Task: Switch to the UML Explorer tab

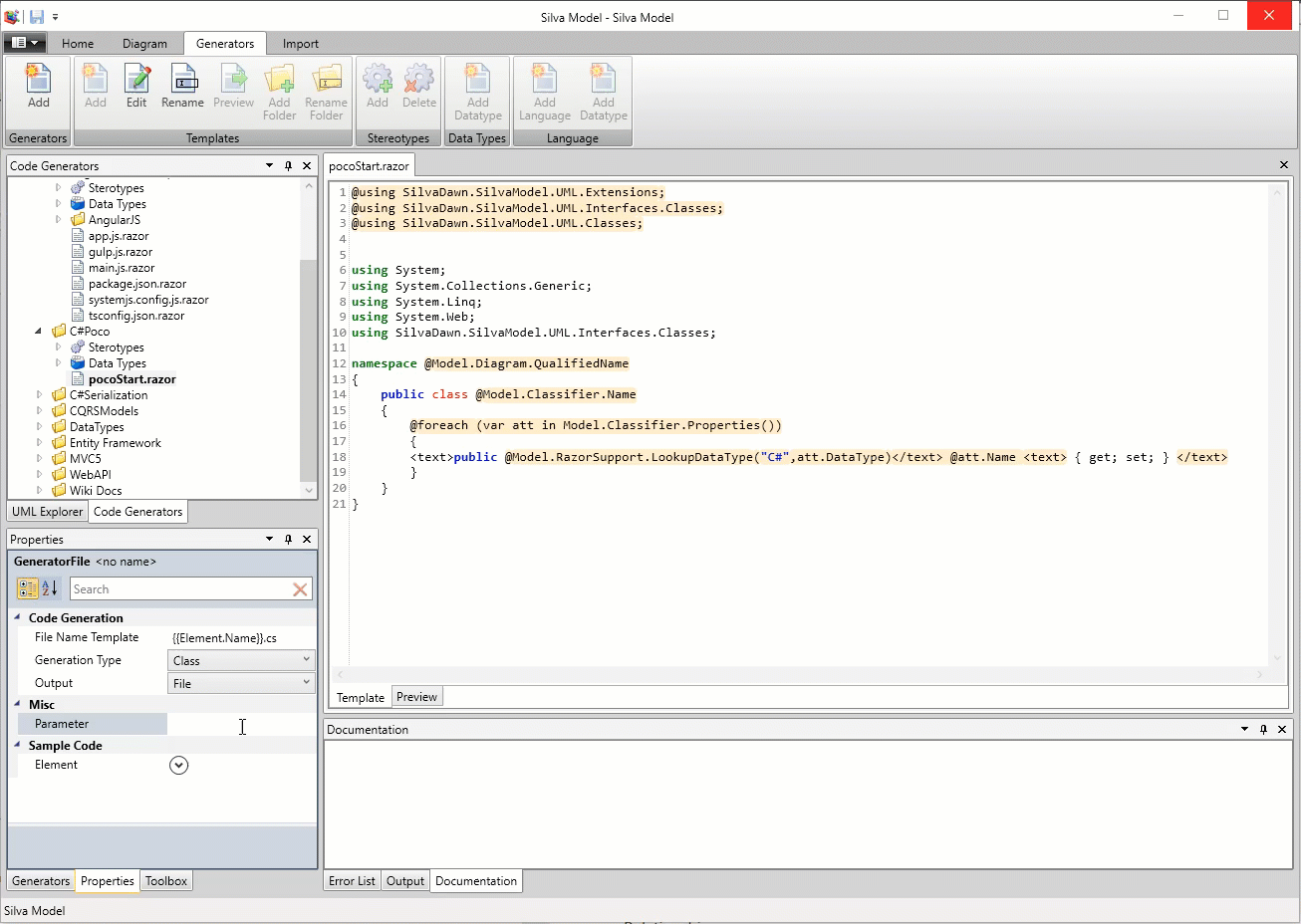Action: (x=48, y=512)
